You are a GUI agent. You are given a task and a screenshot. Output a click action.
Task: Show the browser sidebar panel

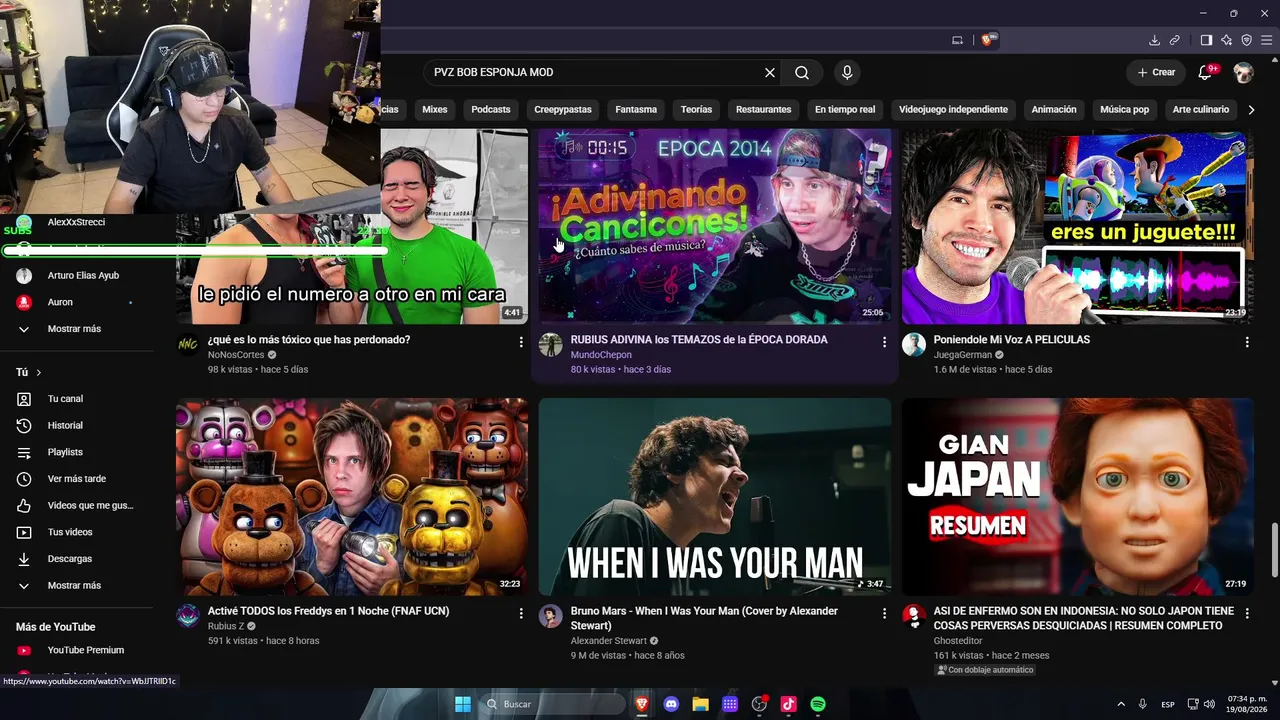1206,40
